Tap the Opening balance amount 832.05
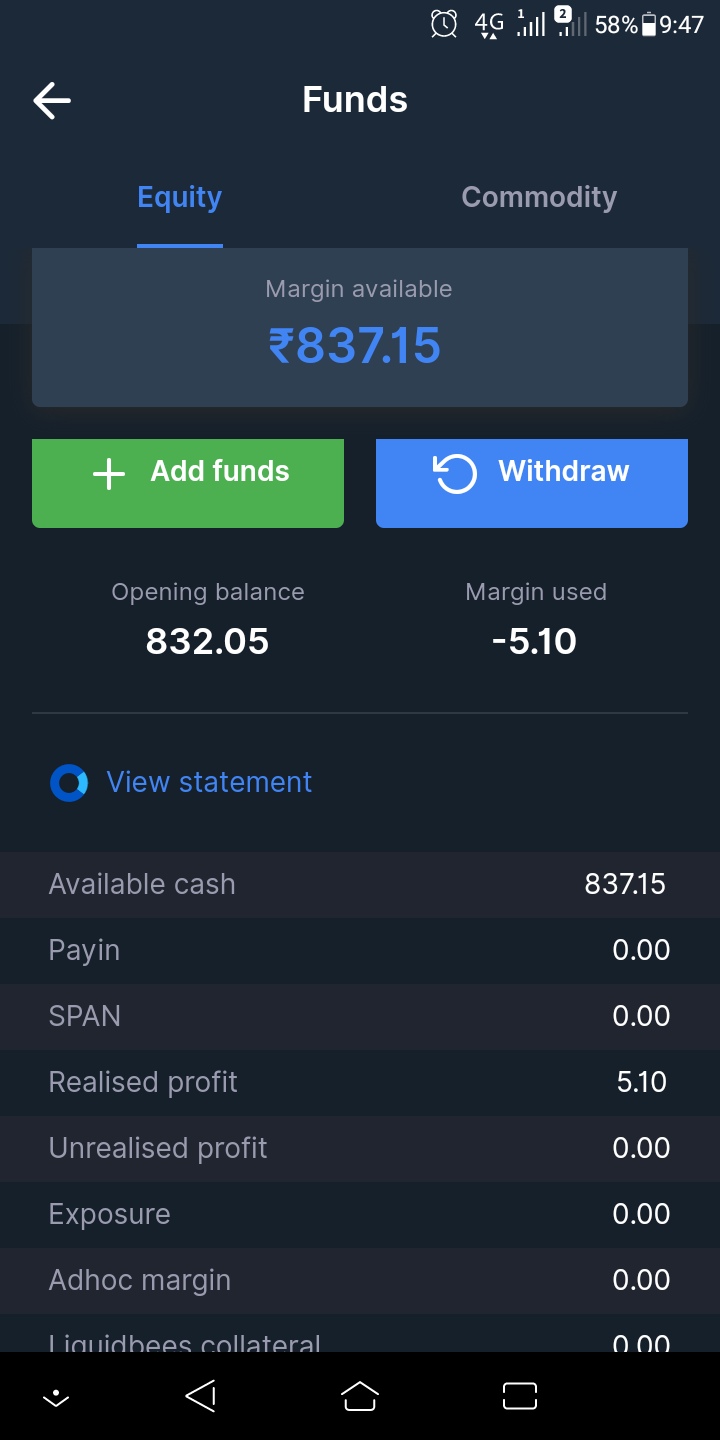The image size is (720, 1440). coord(208,641)
